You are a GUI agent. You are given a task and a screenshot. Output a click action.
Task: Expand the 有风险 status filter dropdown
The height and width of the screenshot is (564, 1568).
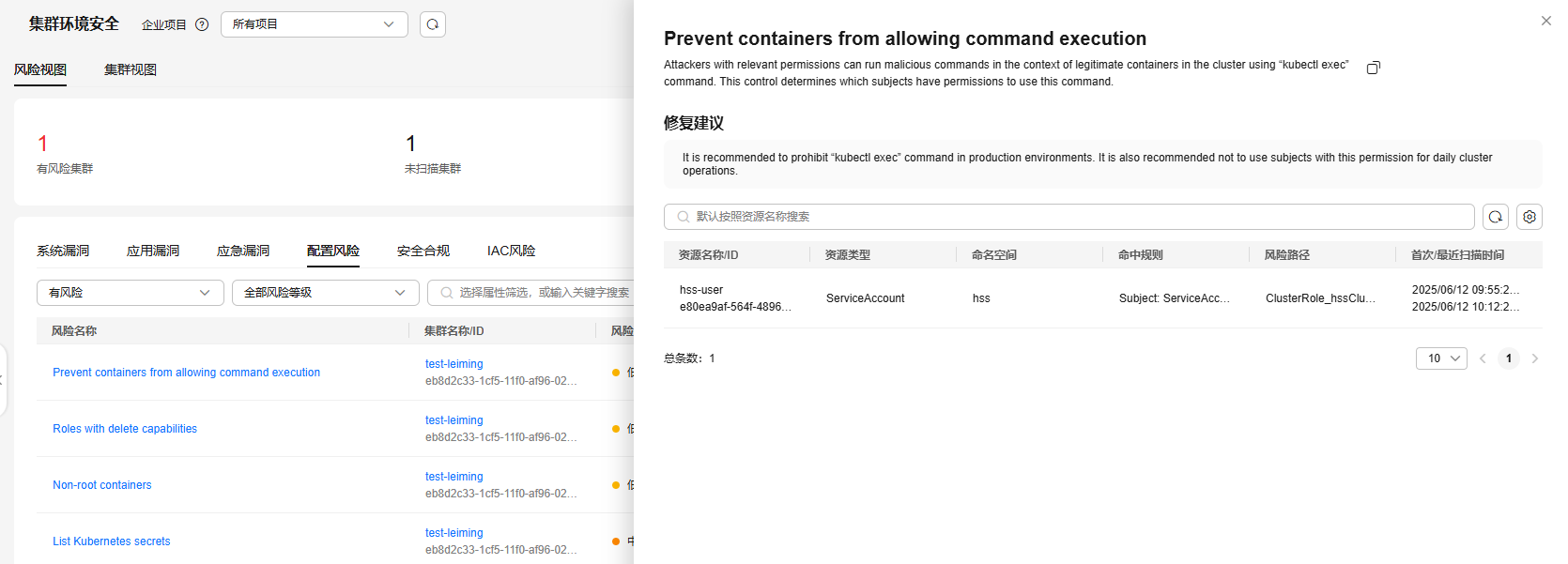(x=131, y=293)
